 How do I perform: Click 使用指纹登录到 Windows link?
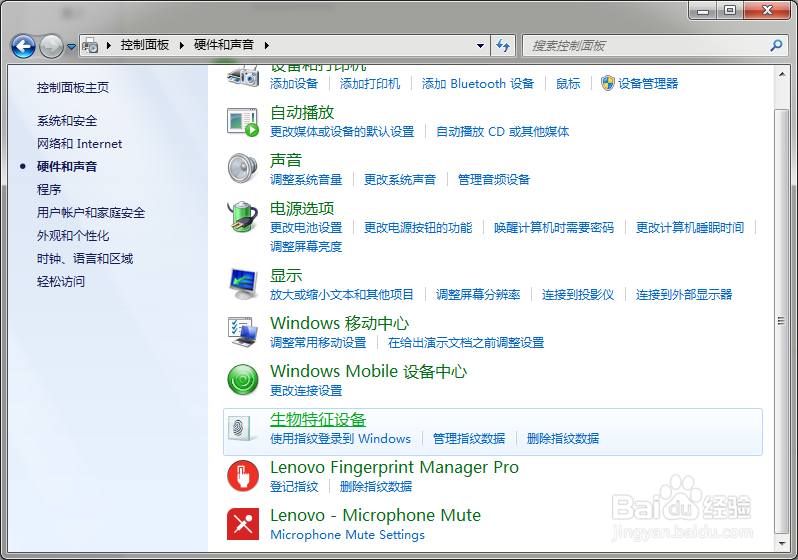[340, 439]
